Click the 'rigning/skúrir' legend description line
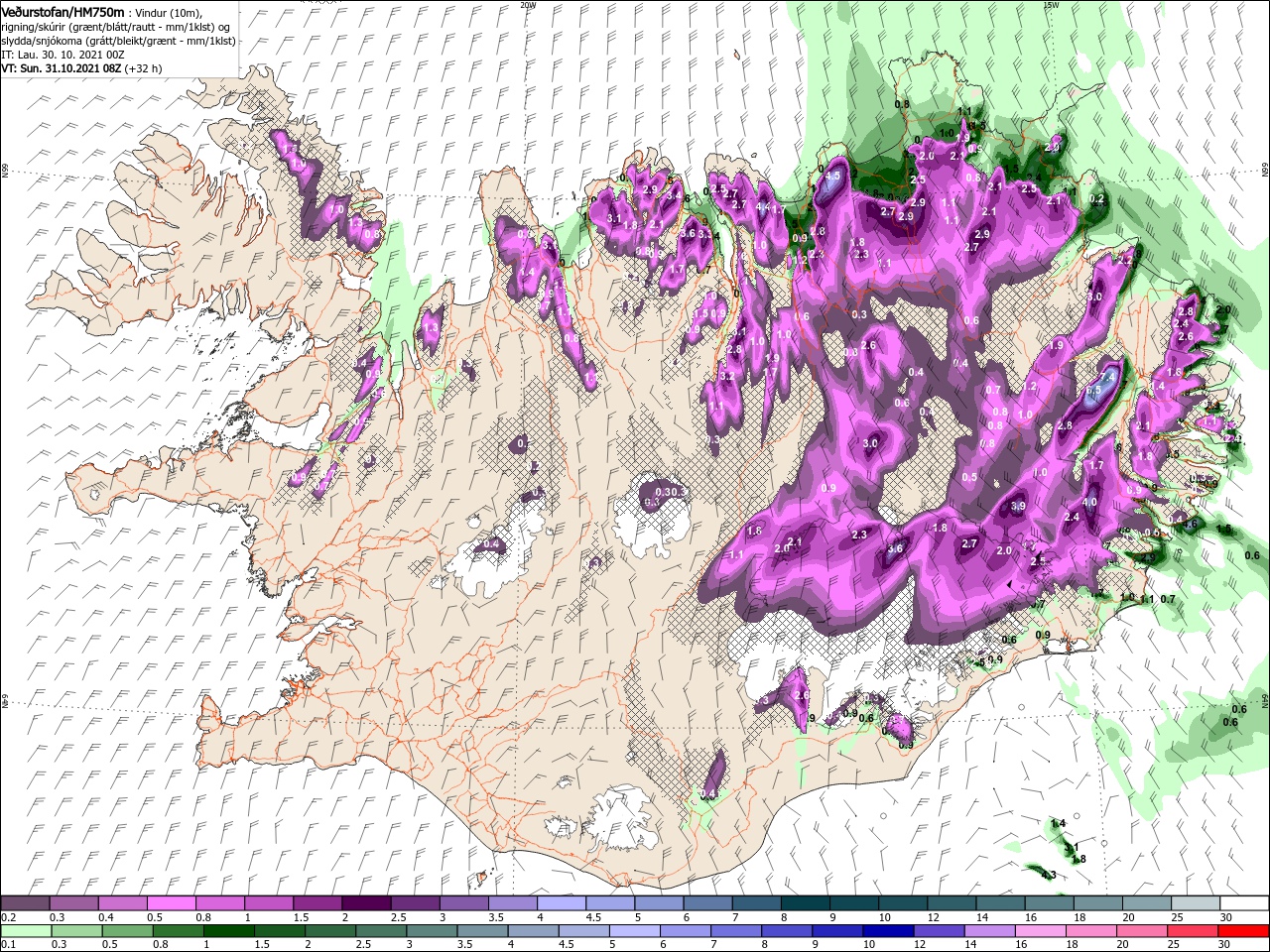This screenshot has width=1270, height=952. [x=115, y=27]
